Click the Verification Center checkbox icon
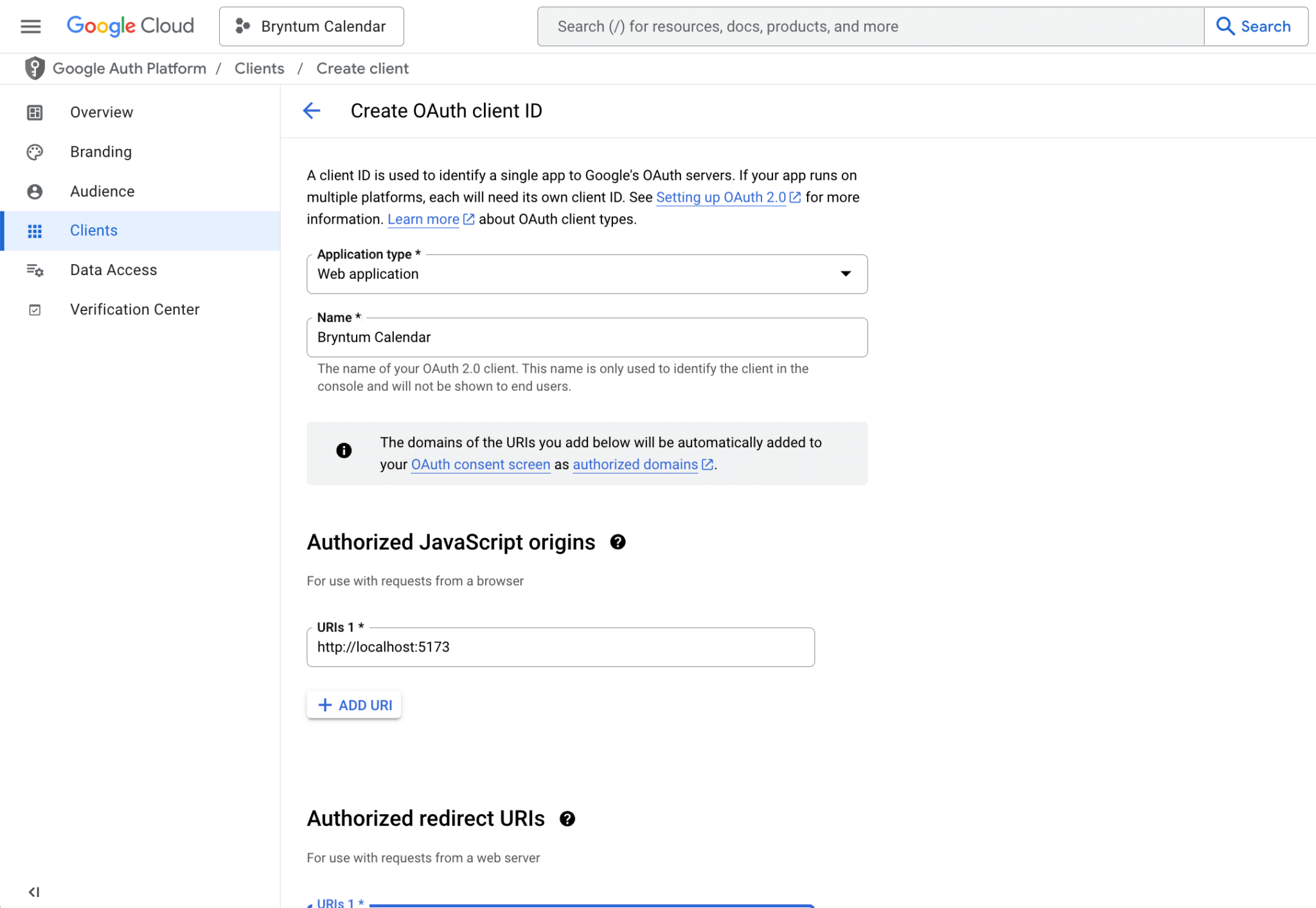Screen dimensions: 1316x908 click(x=35, y=310)
